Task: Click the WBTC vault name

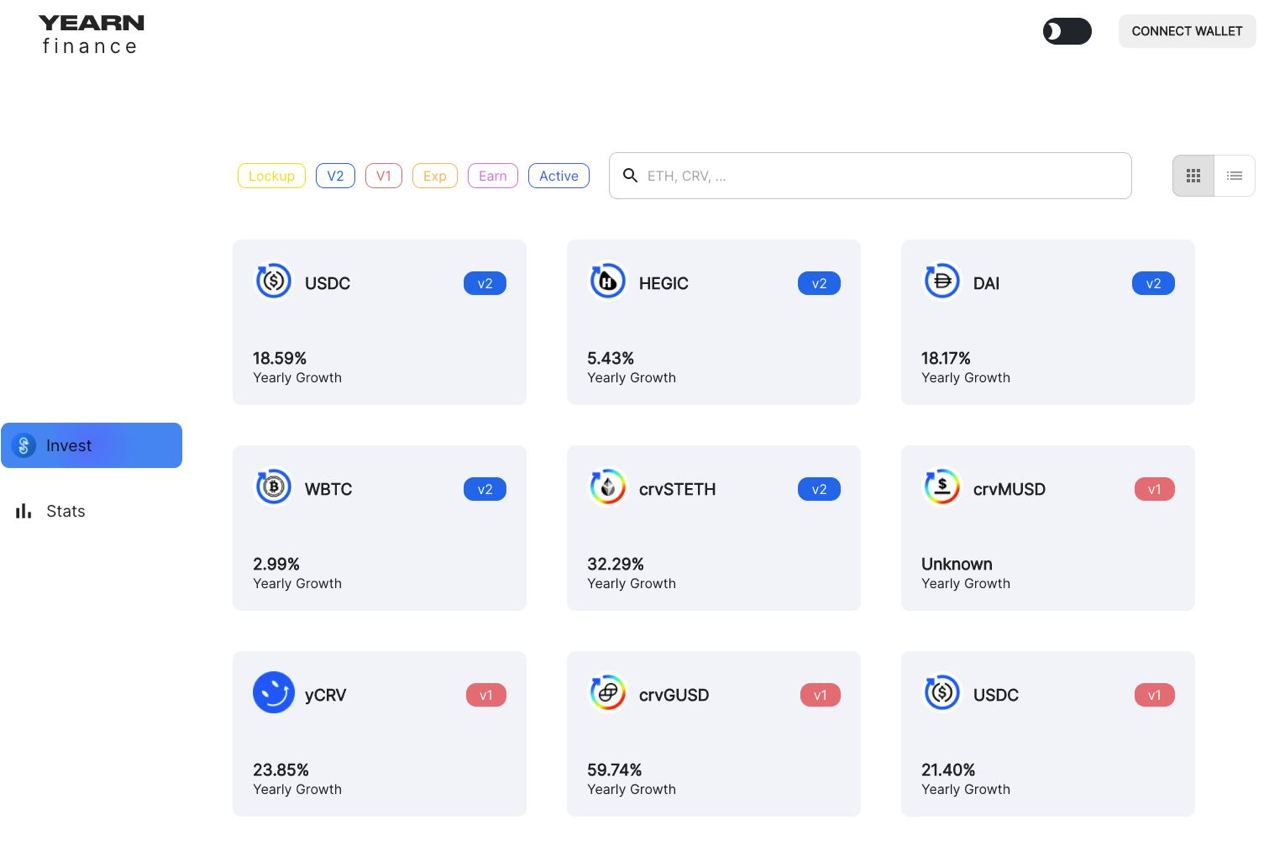Action: tap(328, 489)
